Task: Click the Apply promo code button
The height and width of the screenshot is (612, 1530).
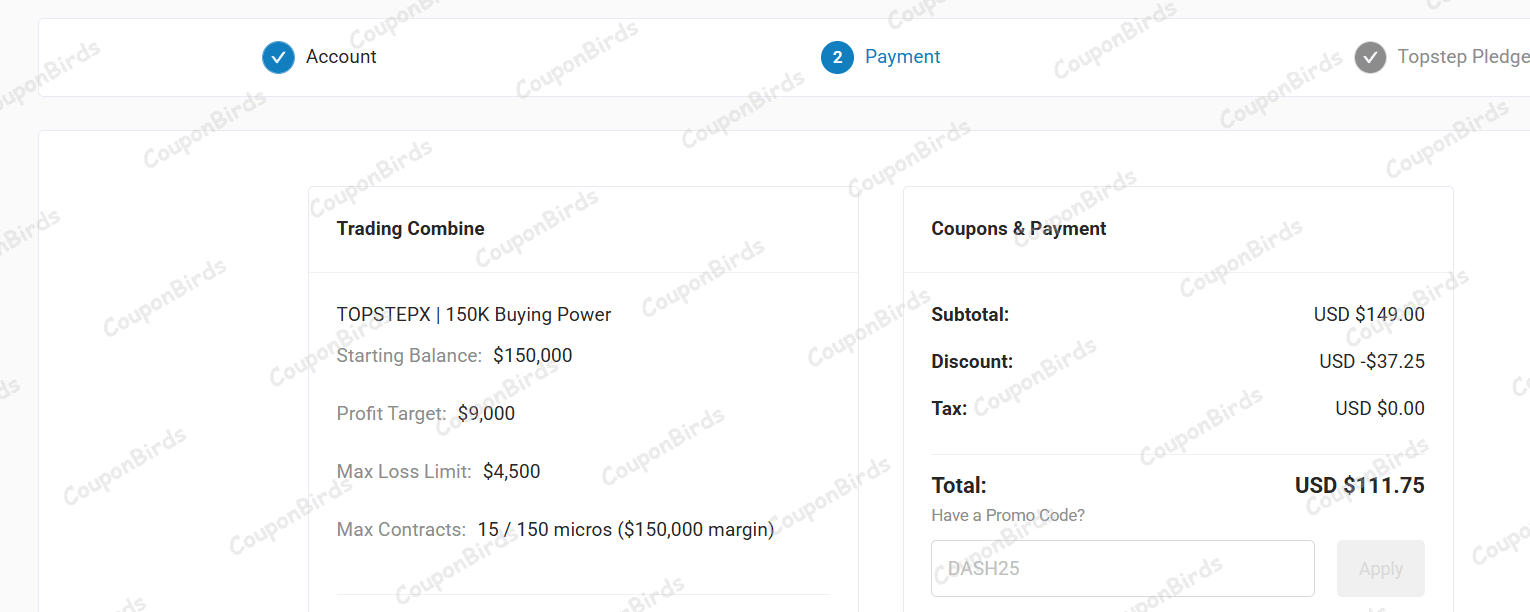Action: click(1381, 569)
